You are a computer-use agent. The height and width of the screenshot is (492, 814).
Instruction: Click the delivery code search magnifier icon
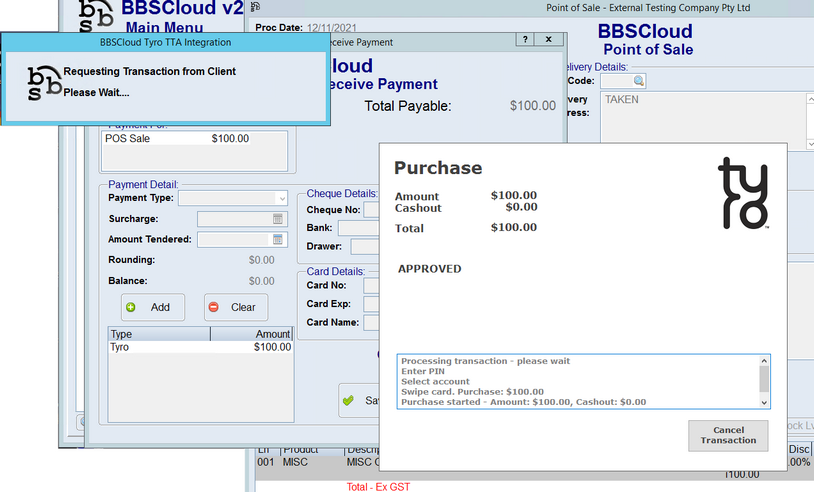(x=636, y=80)
